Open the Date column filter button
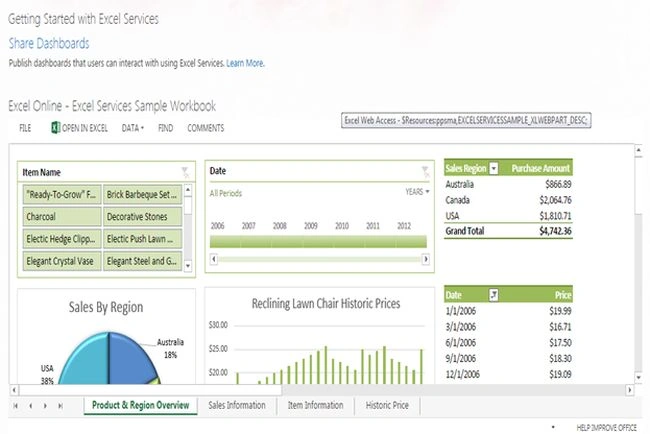 point(493,295)
